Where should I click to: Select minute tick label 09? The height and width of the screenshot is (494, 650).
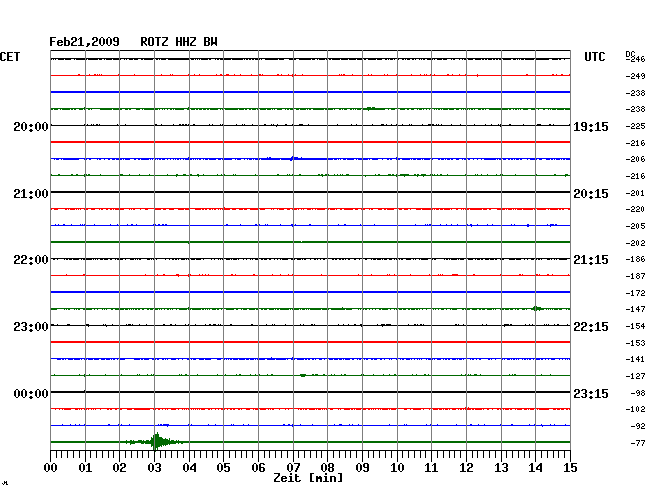[362, 468]
